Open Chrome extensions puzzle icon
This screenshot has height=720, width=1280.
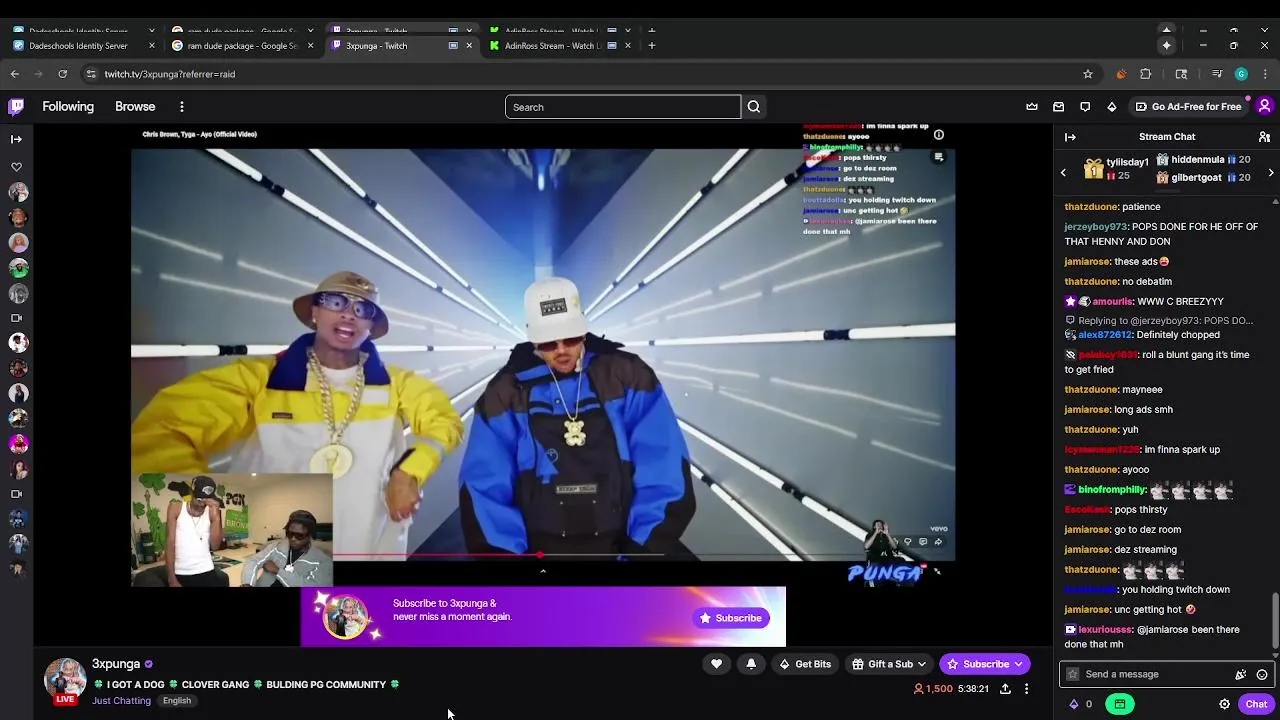coord(1146,74)
